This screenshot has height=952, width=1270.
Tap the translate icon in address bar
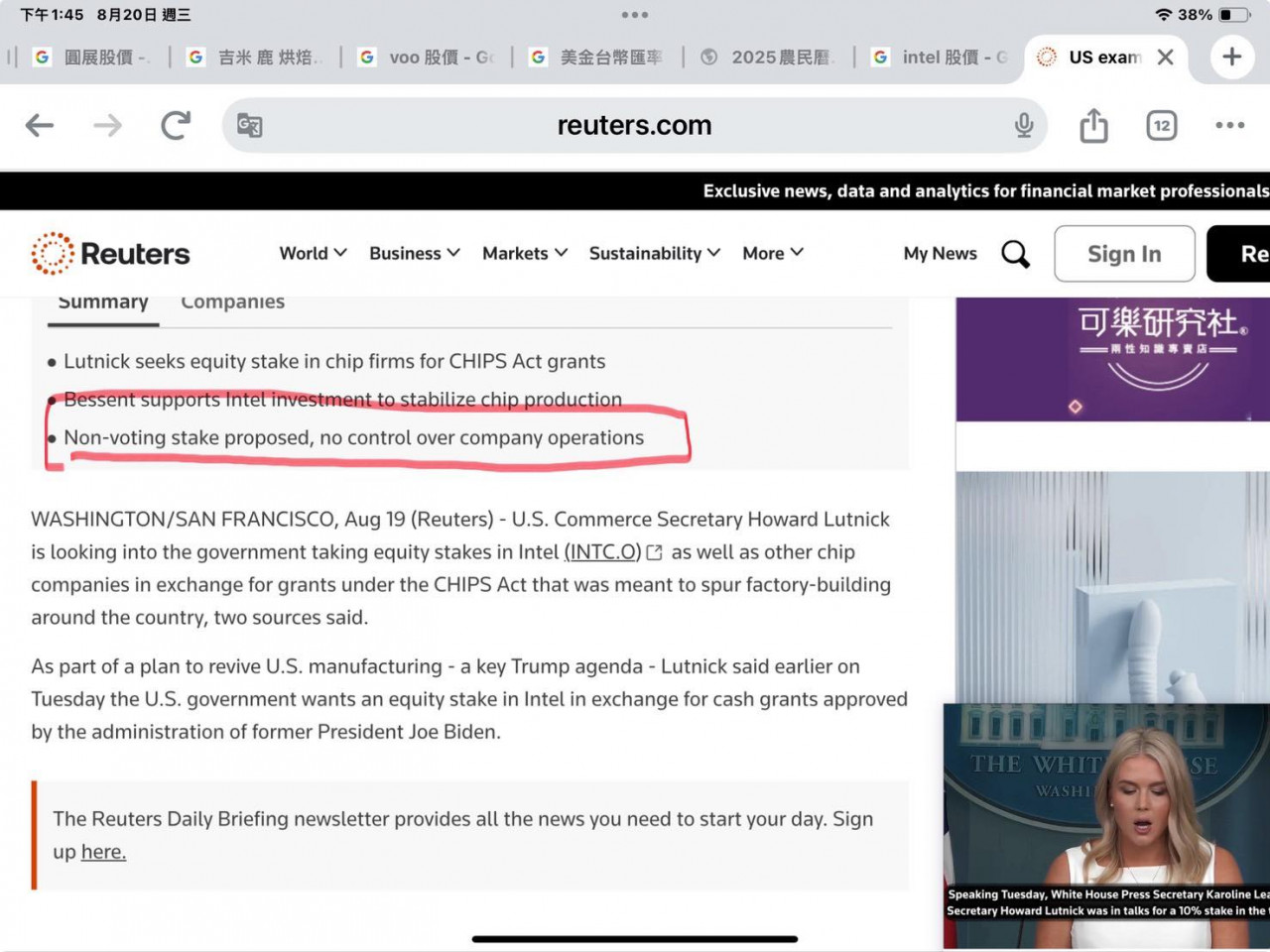pos(250,125)
